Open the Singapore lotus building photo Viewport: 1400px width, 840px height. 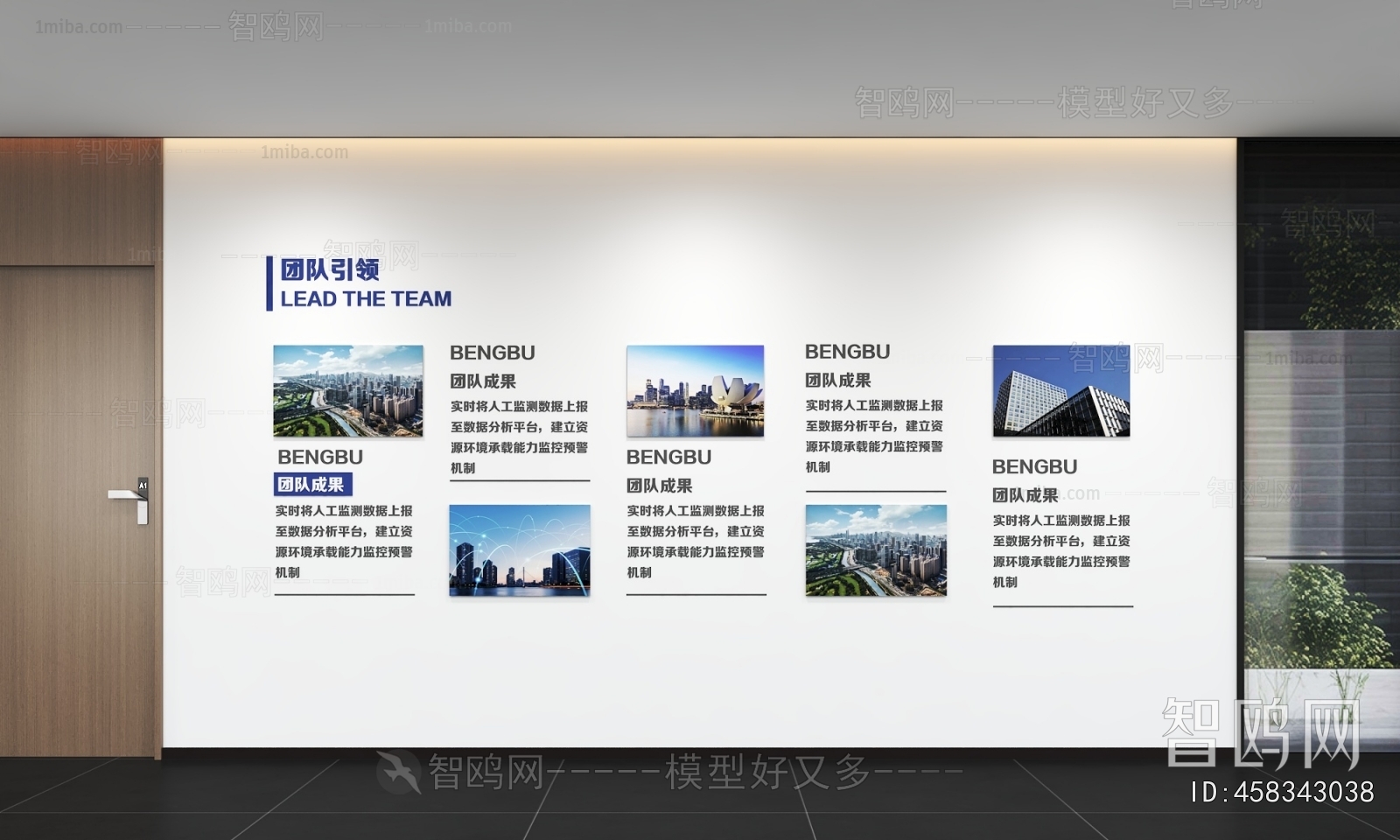tap(695, 391)
